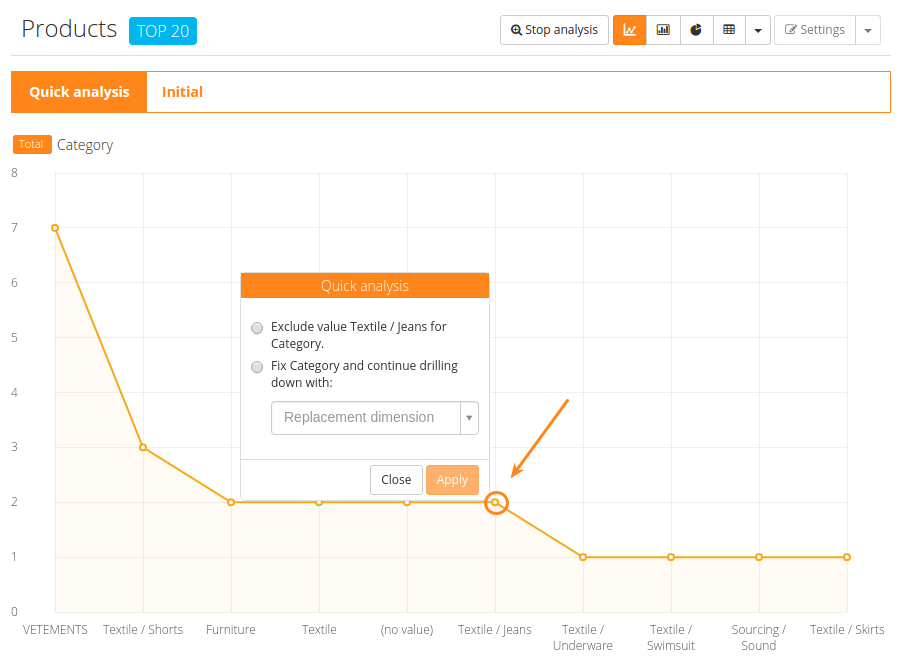
Task: Switch to the Initial tab
Action: (182, 92)
